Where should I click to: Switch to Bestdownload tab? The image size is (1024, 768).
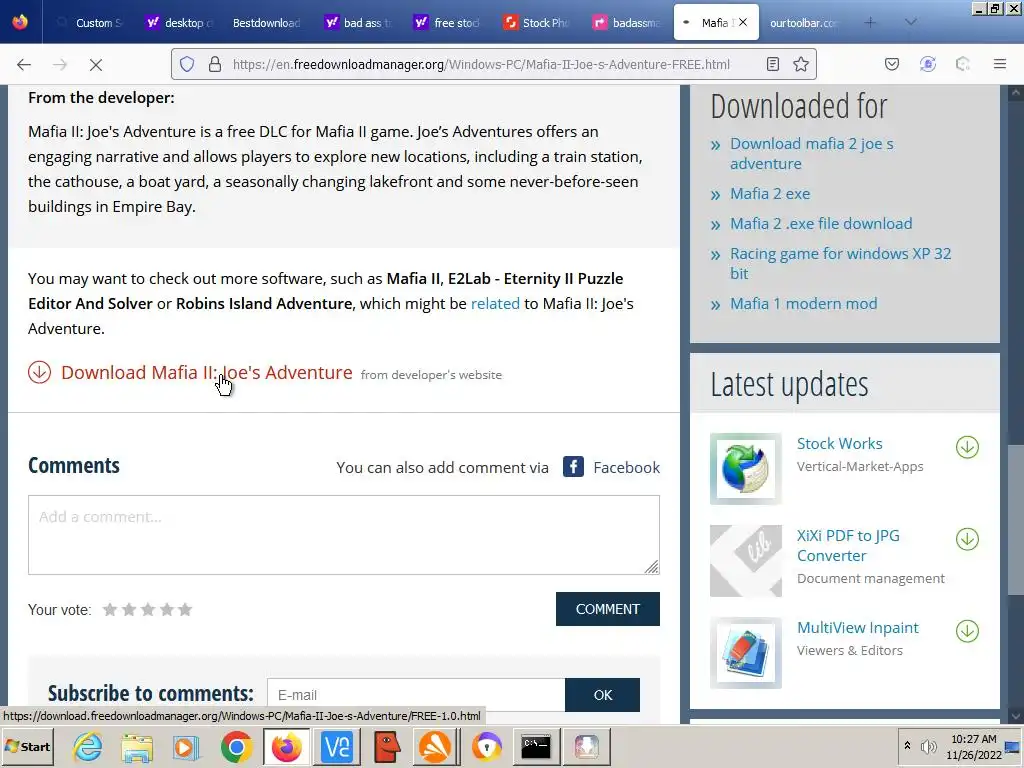266,23
